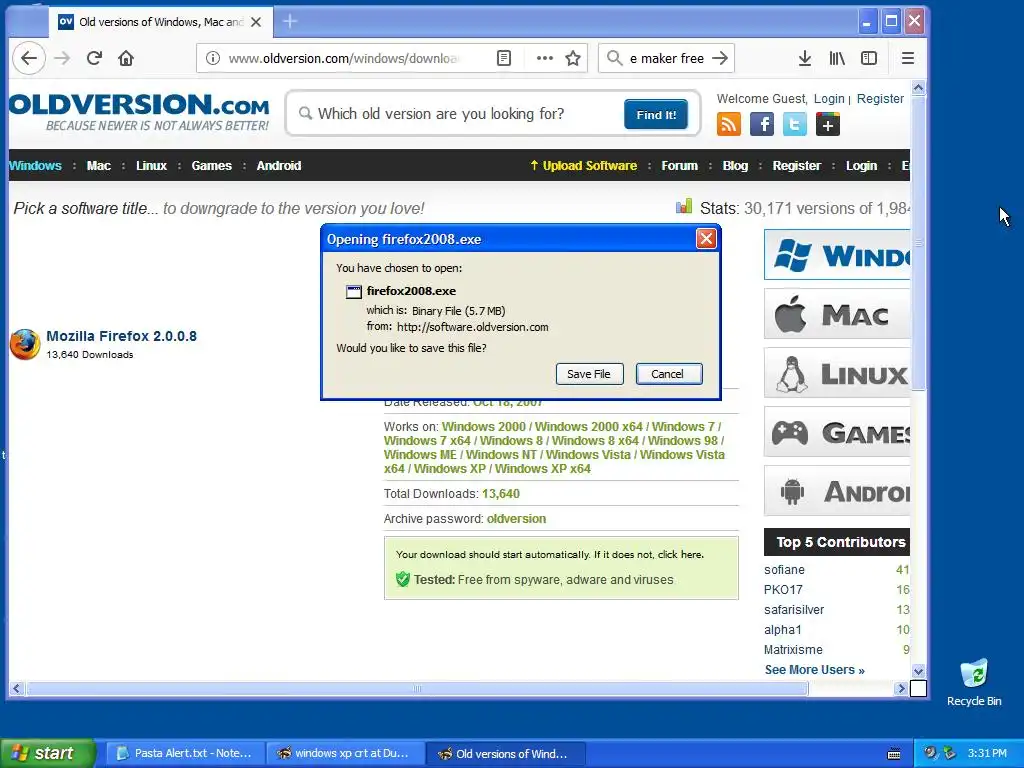Click the Firefox search box text
This screenshot has width=1024, height=768.
click(x=666, y=58)
